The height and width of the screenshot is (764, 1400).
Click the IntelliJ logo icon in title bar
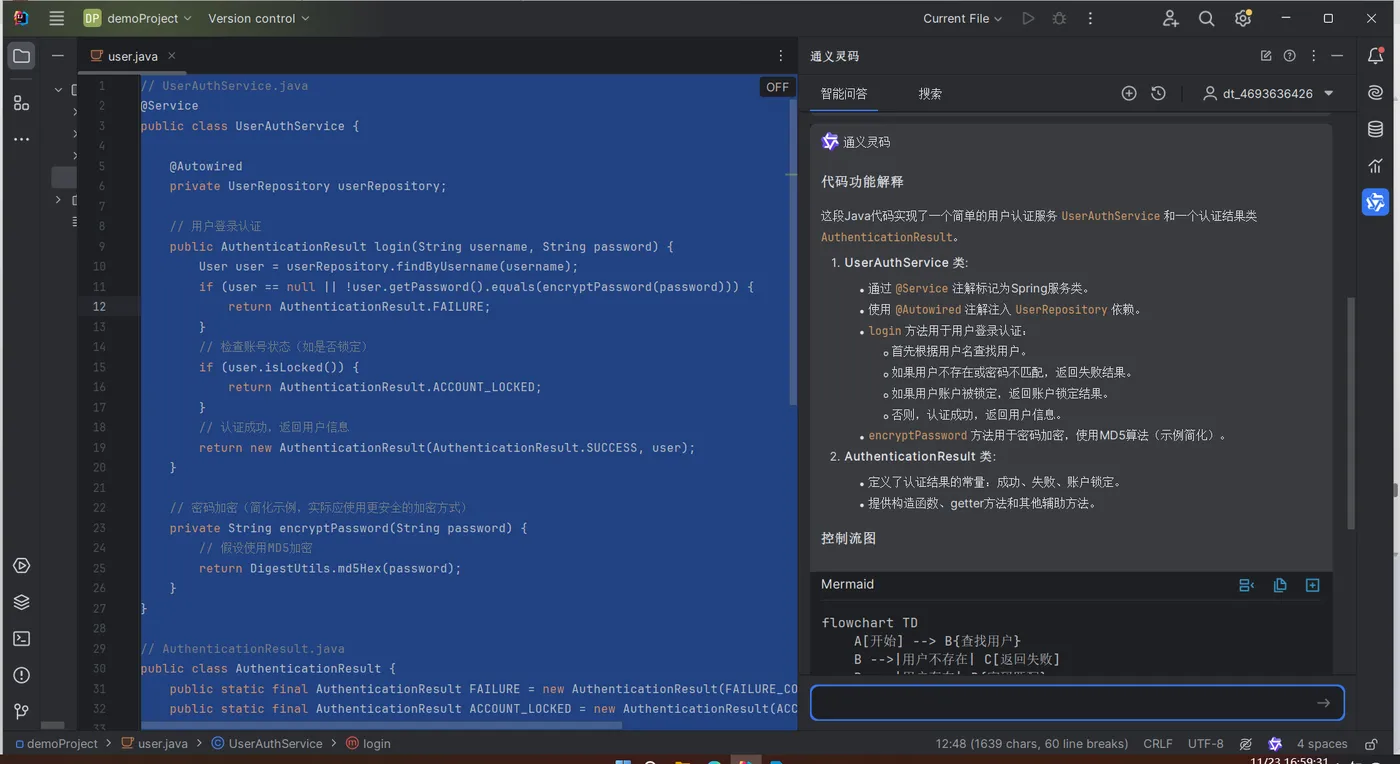pyautogui.click(x=21, y=18)
